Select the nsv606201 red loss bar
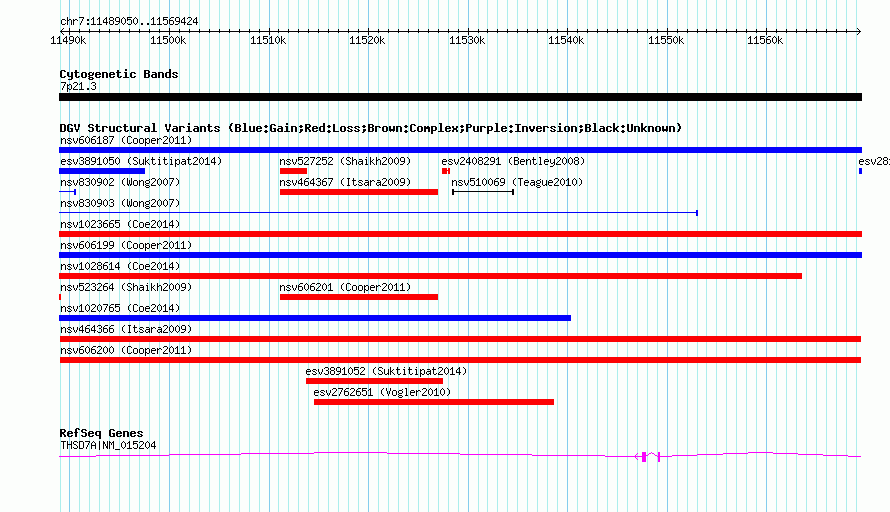 (359, 297)
